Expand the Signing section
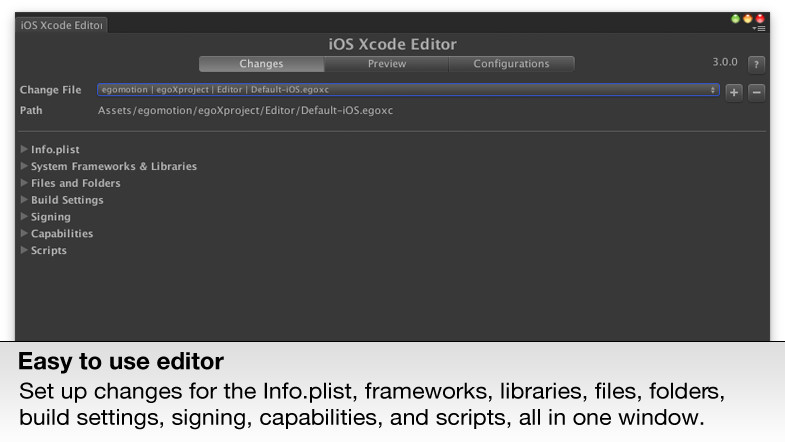Image resolution: width=785 pixels, height=442 pixels. coord(24,216)
